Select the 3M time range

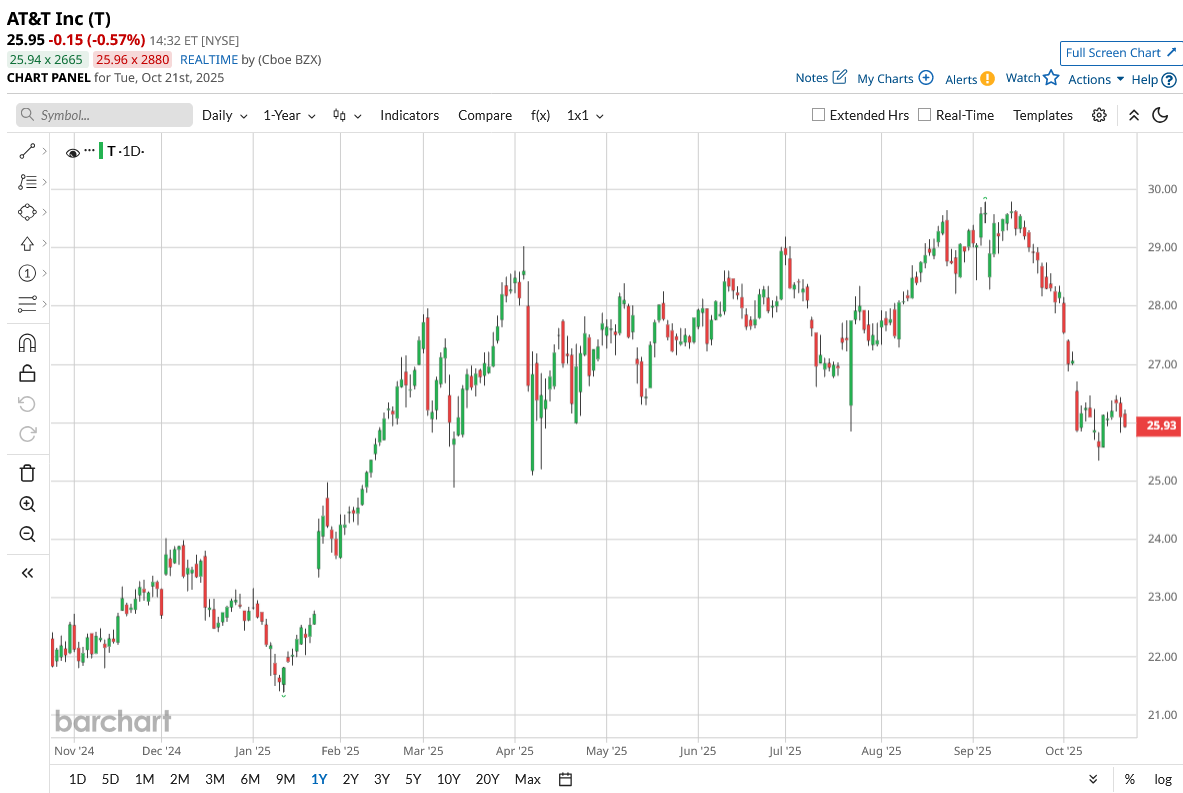click(215, 779)
